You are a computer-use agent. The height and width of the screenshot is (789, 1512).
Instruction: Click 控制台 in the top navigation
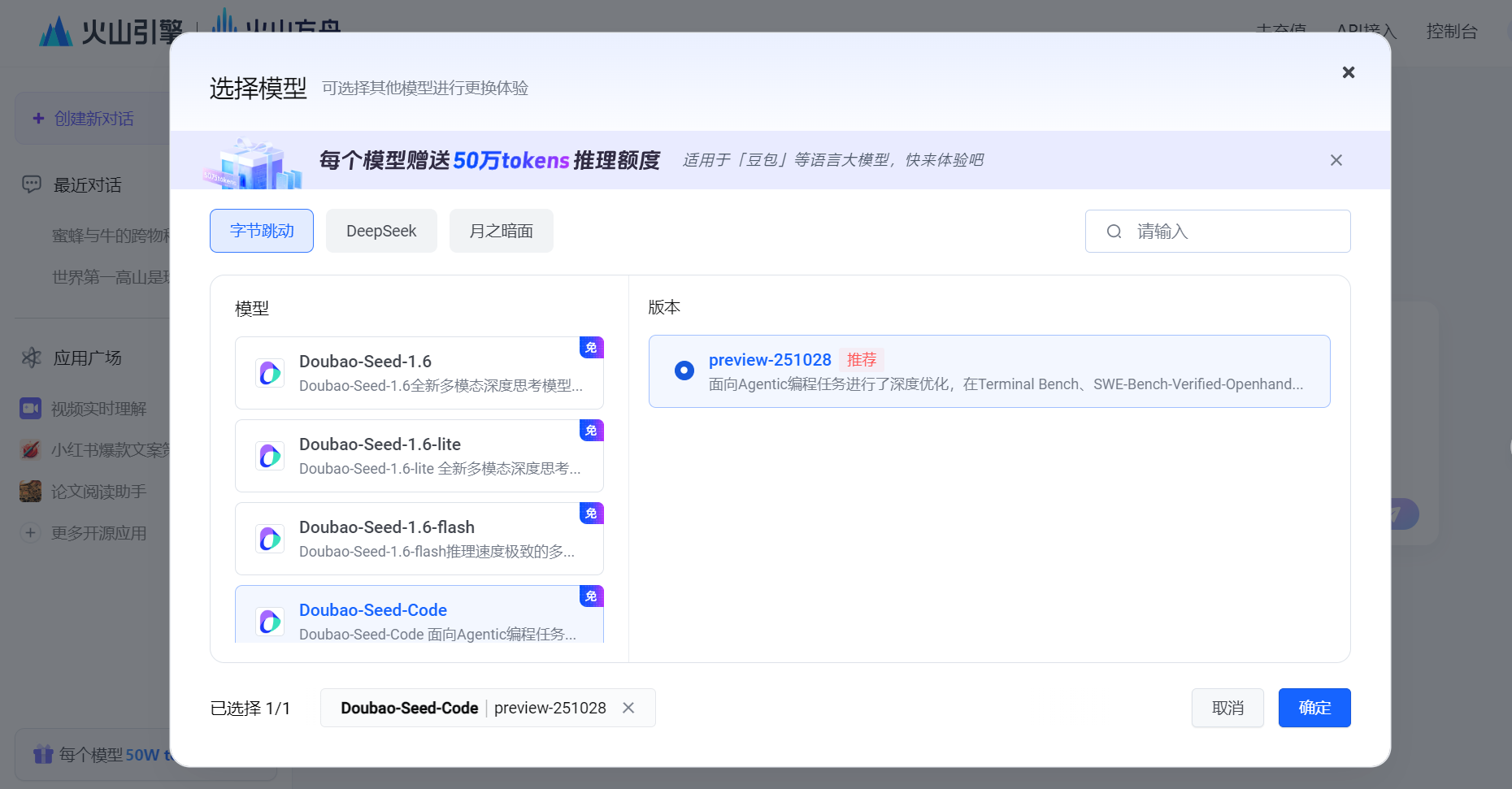[x=1452, y=32]
